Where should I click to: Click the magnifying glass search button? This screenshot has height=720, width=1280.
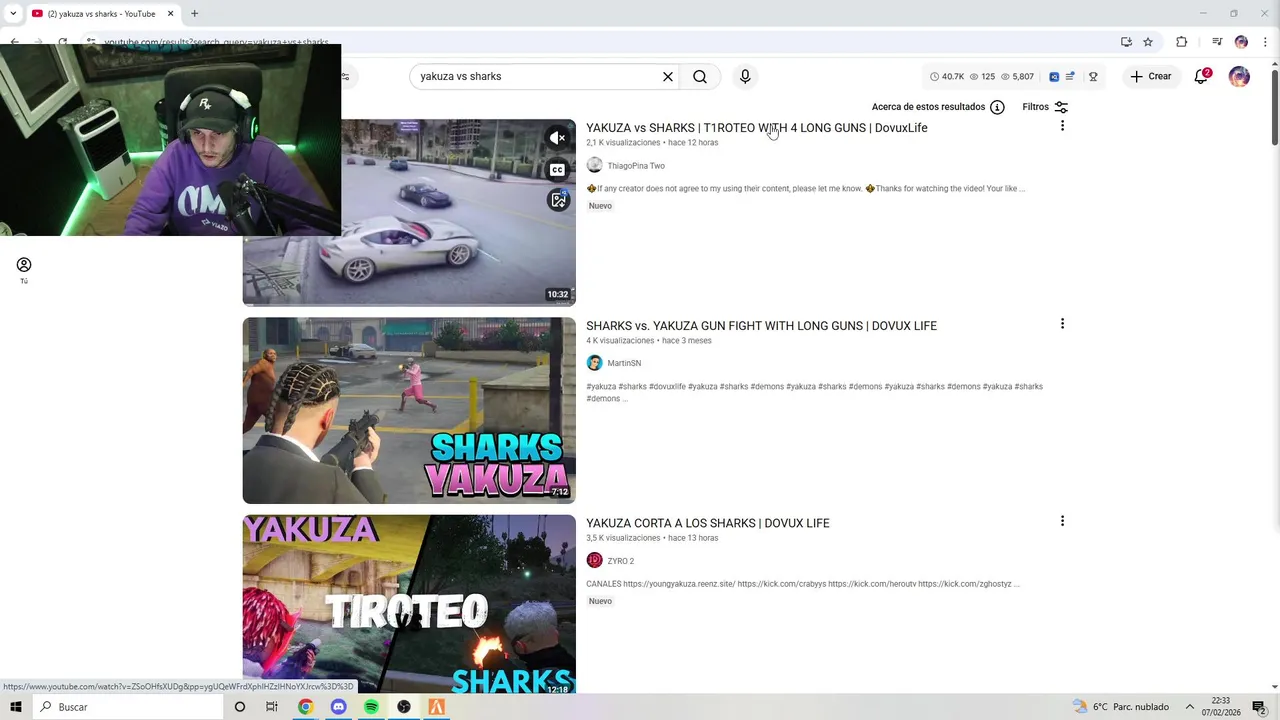pyautogui.click(x=700, y=76)
